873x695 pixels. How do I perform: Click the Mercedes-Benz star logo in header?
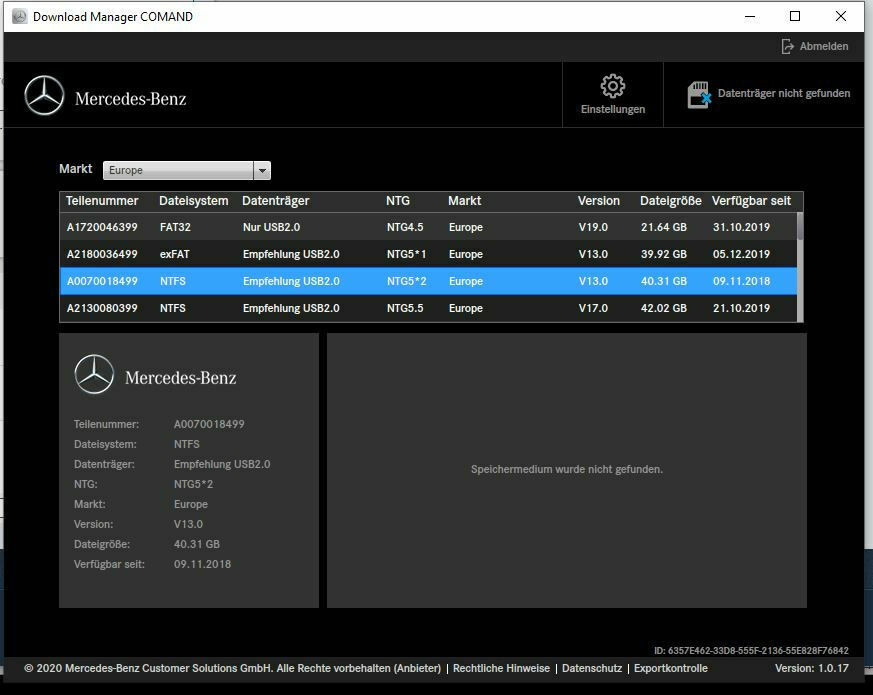pos(44,95)
